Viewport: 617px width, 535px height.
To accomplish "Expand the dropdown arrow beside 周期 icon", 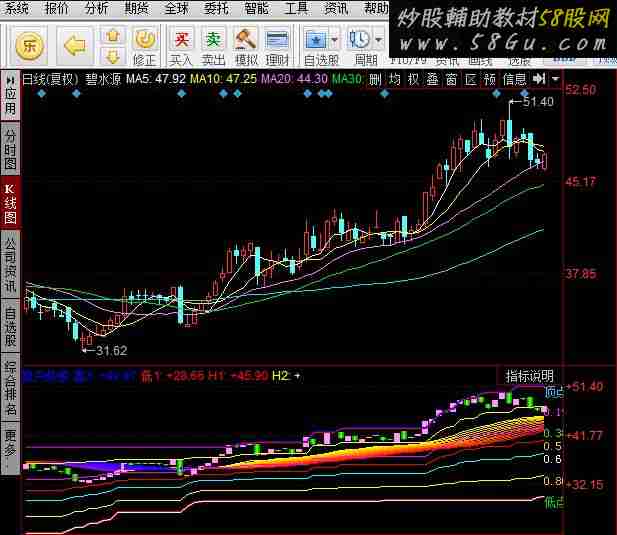I will [378, 39].
